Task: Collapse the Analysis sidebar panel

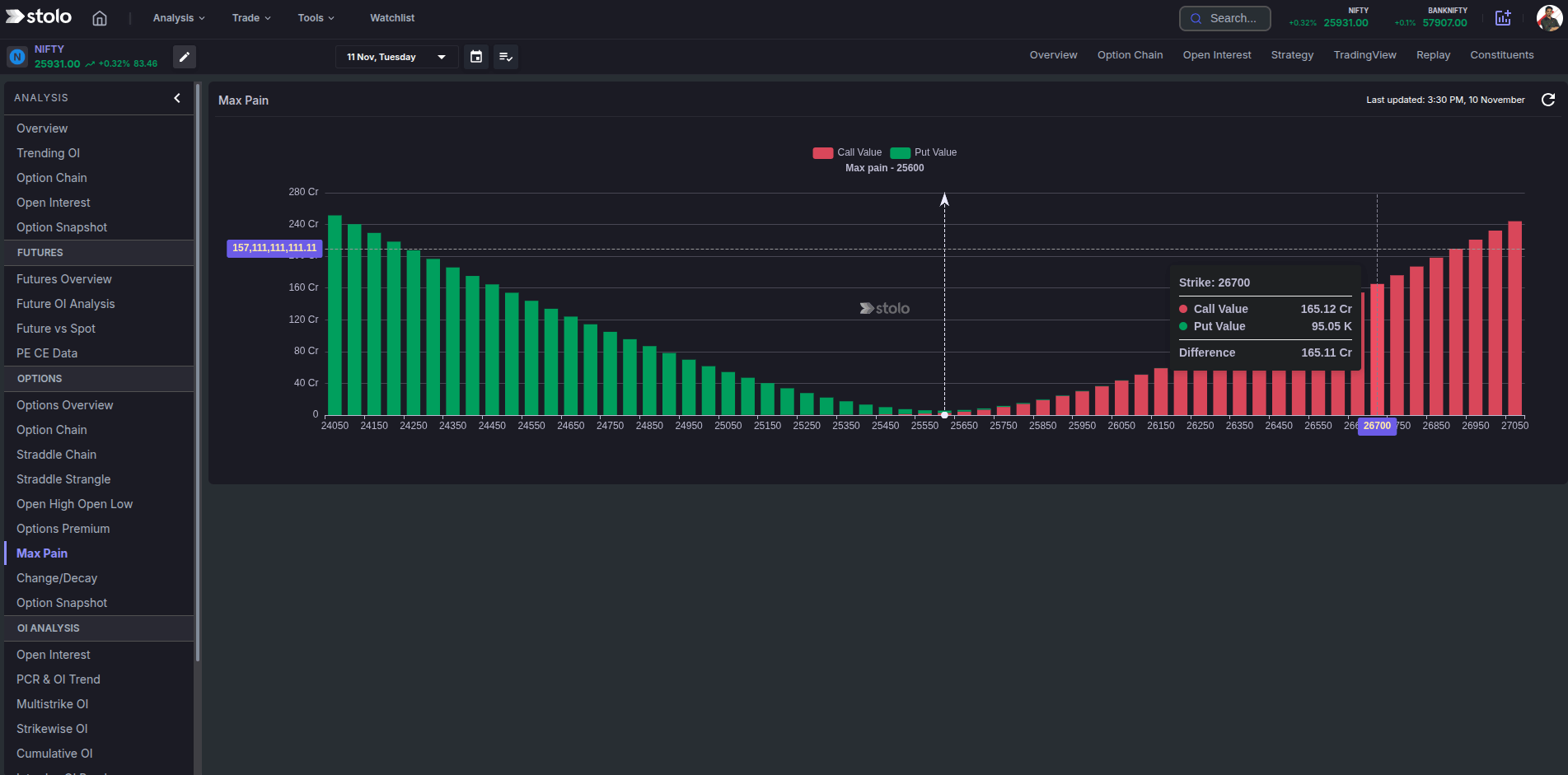Action: point(176,97)
